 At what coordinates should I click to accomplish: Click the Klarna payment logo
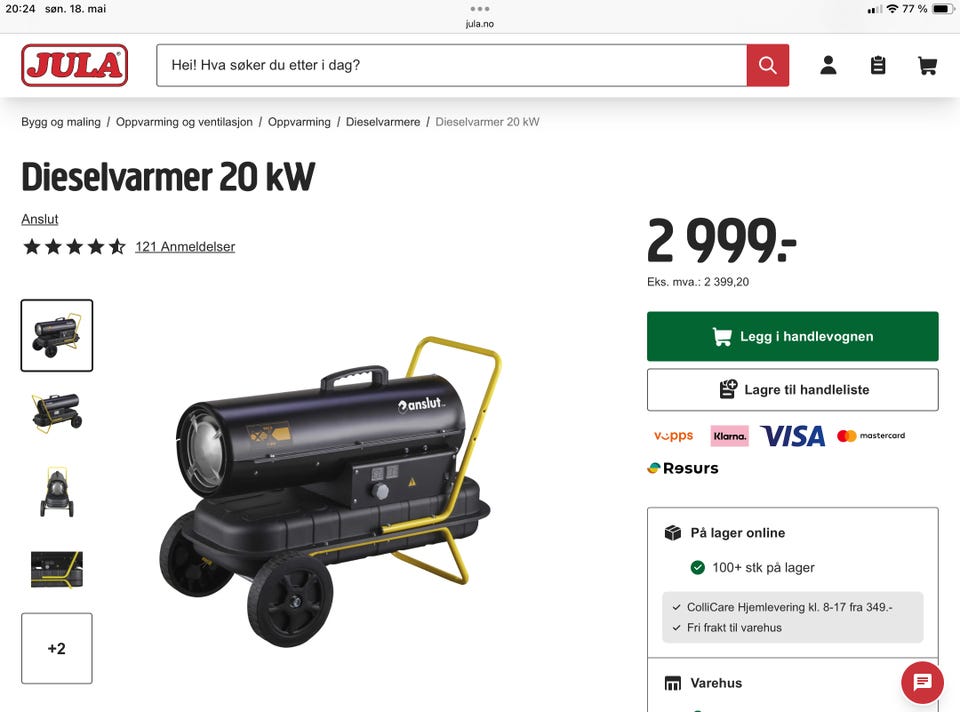coord(729,436)
